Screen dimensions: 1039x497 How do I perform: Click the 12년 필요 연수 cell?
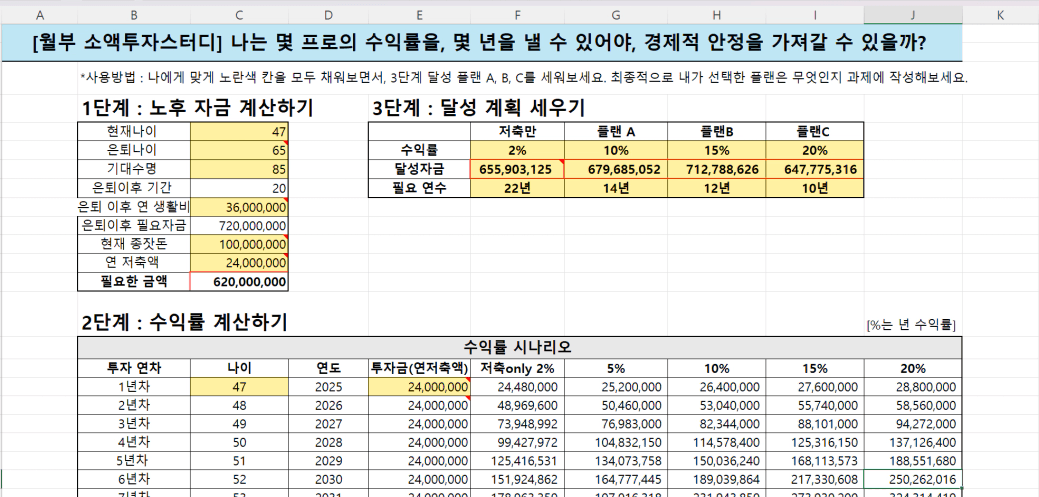click(716, 188)
